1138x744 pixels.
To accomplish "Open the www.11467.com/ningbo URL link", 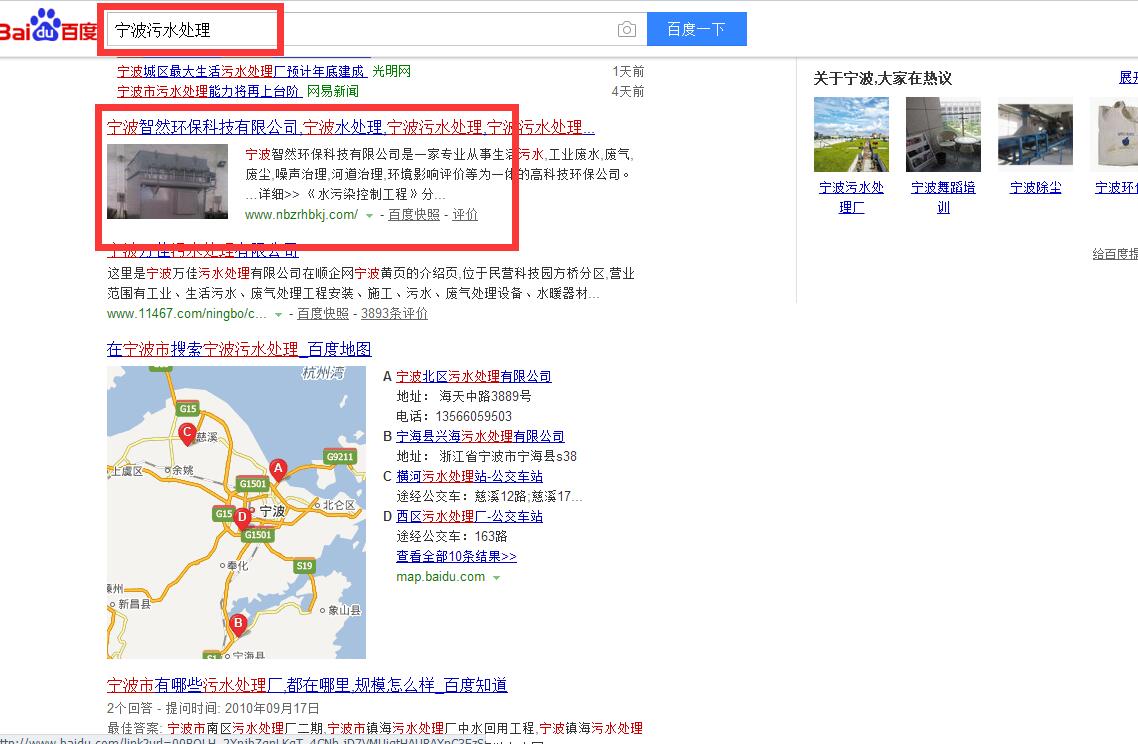I will coord(187,314).
